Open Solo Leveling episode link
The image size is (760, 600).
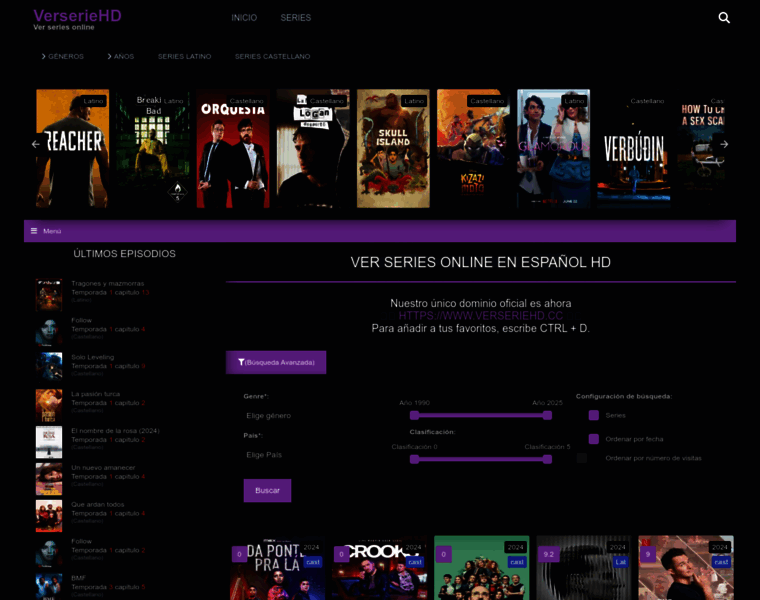point(93,357)
